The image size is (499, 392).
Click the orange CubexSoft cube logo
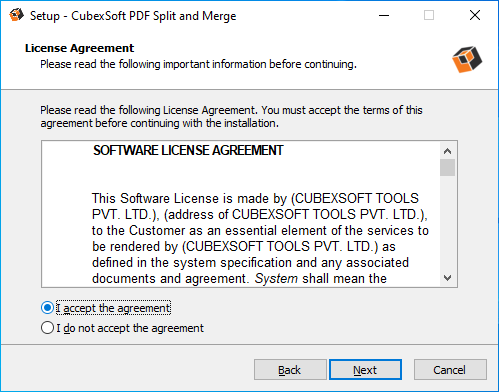[x=467, y=59]
